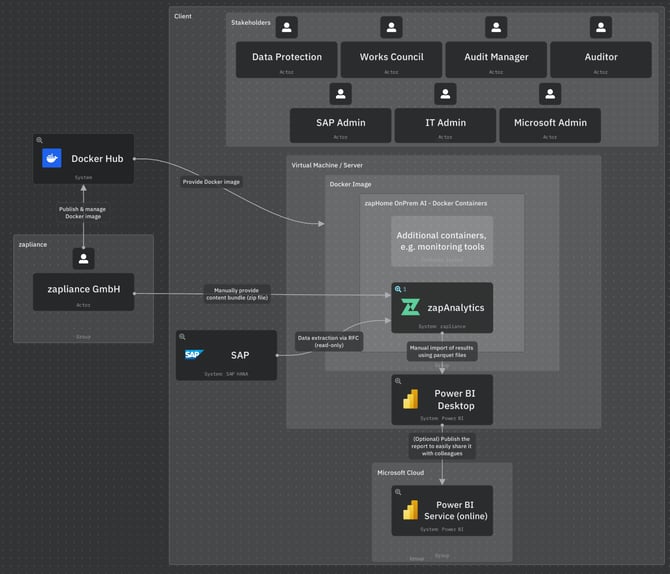Click the green zapAnalytics logo
Viewport: 670px width, 574px height.
click(x=410, y=307)
